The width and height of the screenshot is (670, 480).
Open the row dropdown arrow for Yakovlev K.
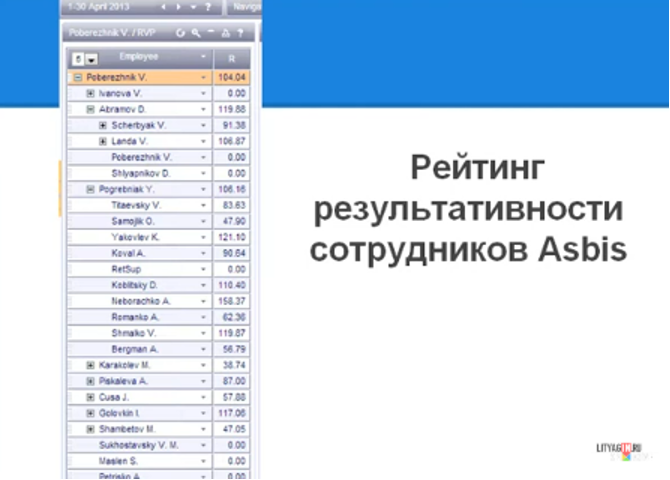point(203,237)
